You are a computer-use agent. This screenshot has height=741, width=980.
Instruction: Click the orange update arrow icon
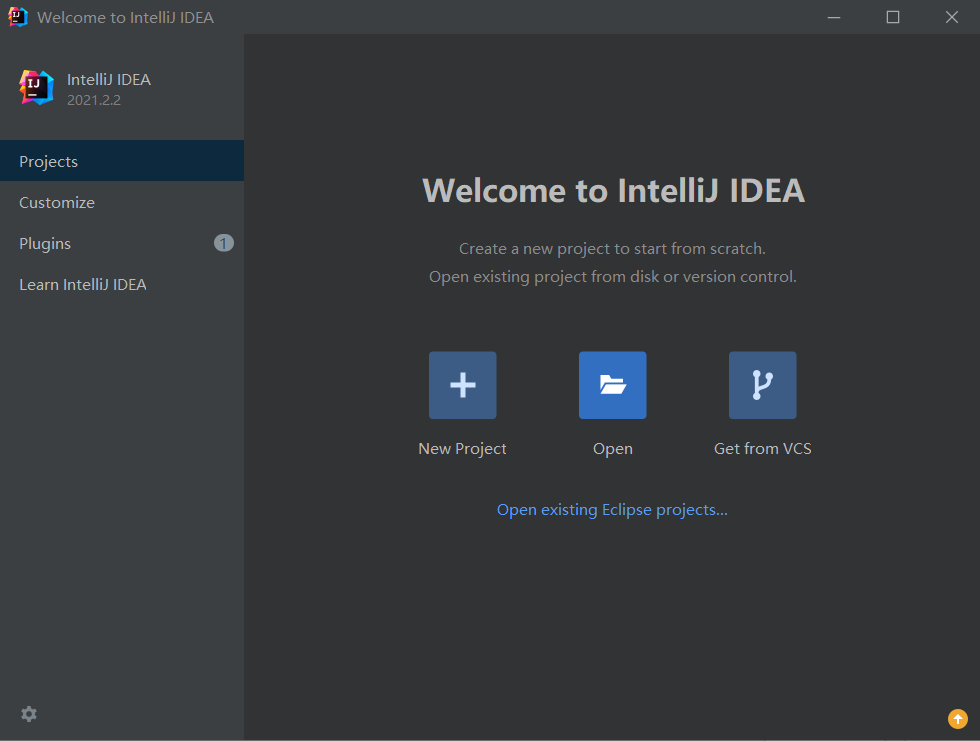click(x=957, y=719)
